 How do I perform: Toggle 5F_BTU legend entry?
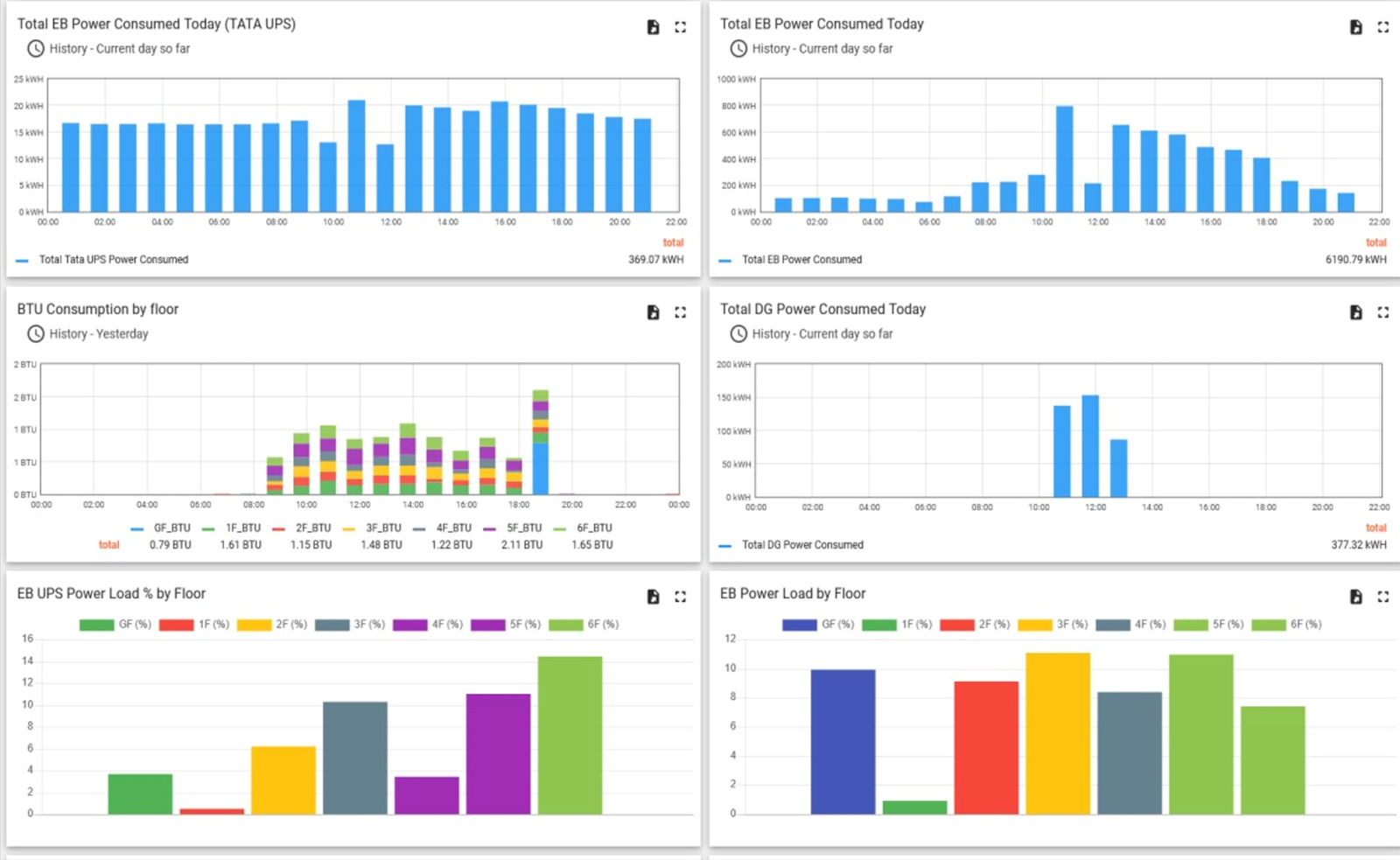(513, 528)
